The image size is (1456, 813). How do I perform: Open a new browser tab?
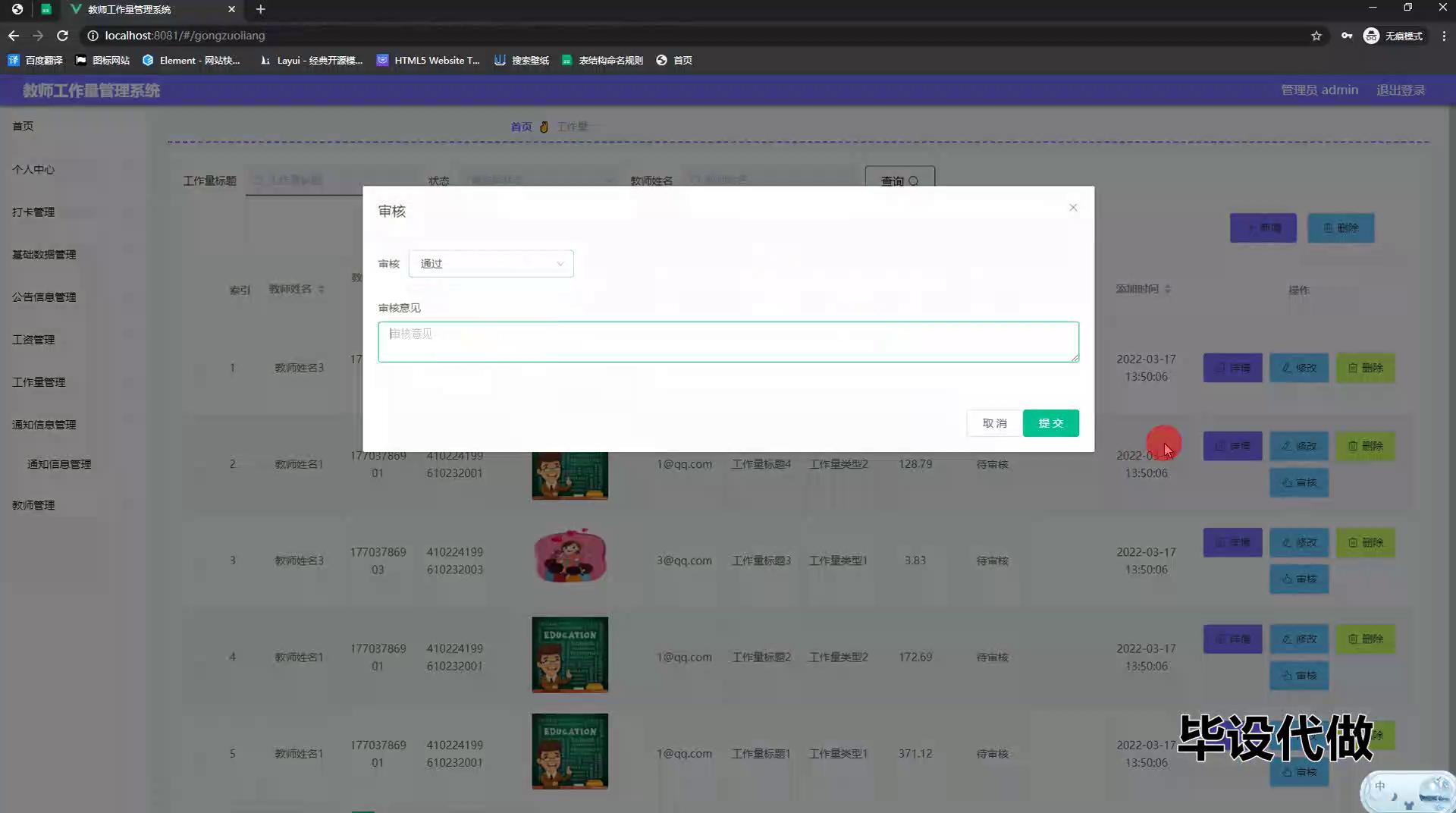coord(260,9)
